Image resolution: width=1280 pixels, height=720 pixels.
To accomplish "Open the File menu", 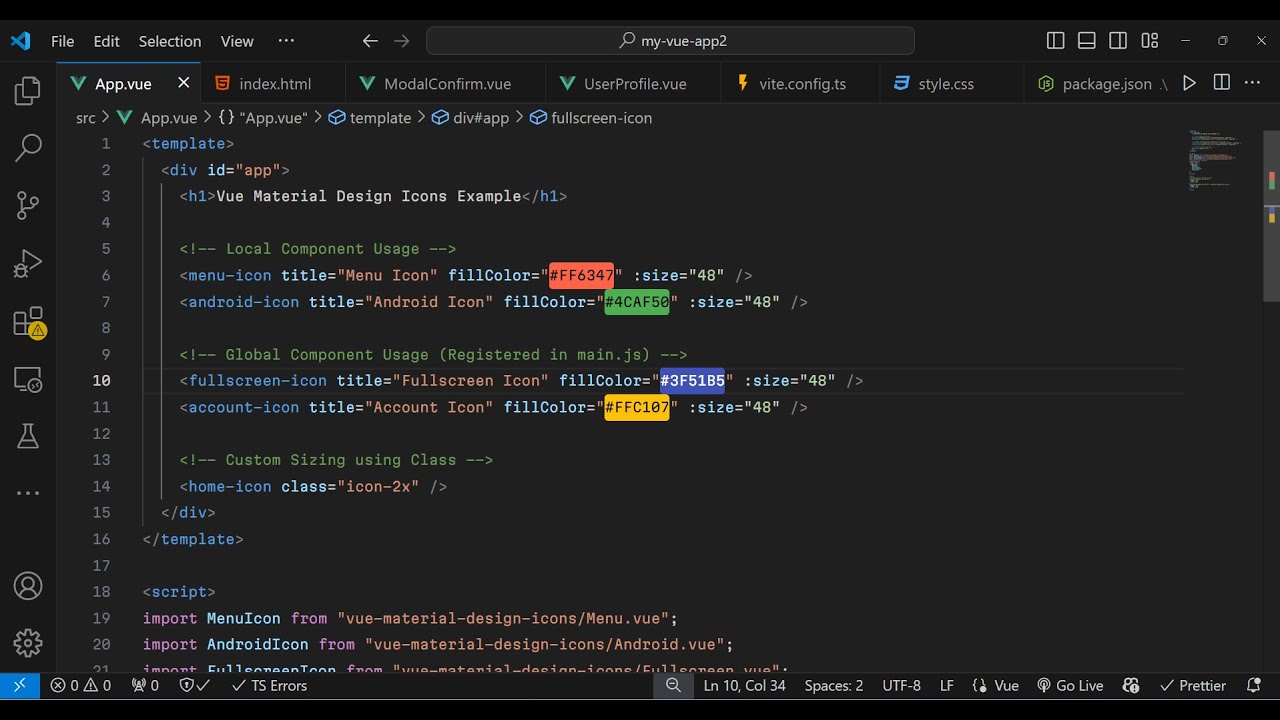I will click(x=62, y=41).
